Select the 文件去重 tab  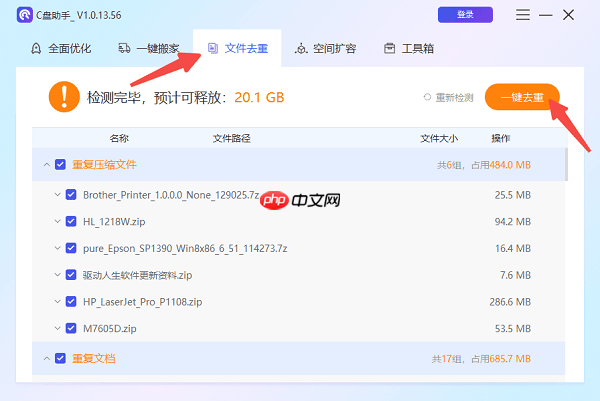coord(237,49)
